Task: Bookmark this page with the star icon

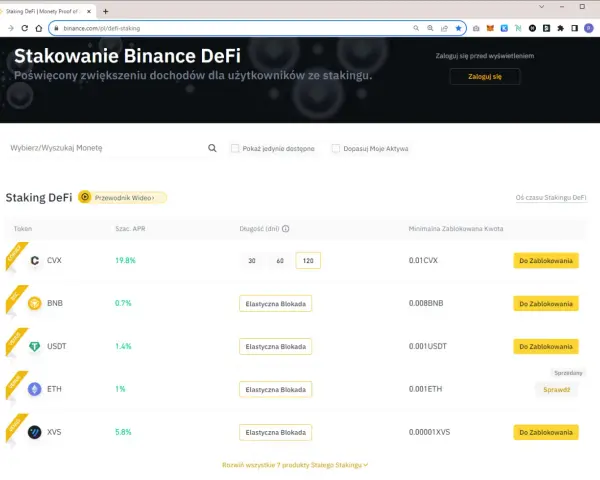Action: [458, 28]
